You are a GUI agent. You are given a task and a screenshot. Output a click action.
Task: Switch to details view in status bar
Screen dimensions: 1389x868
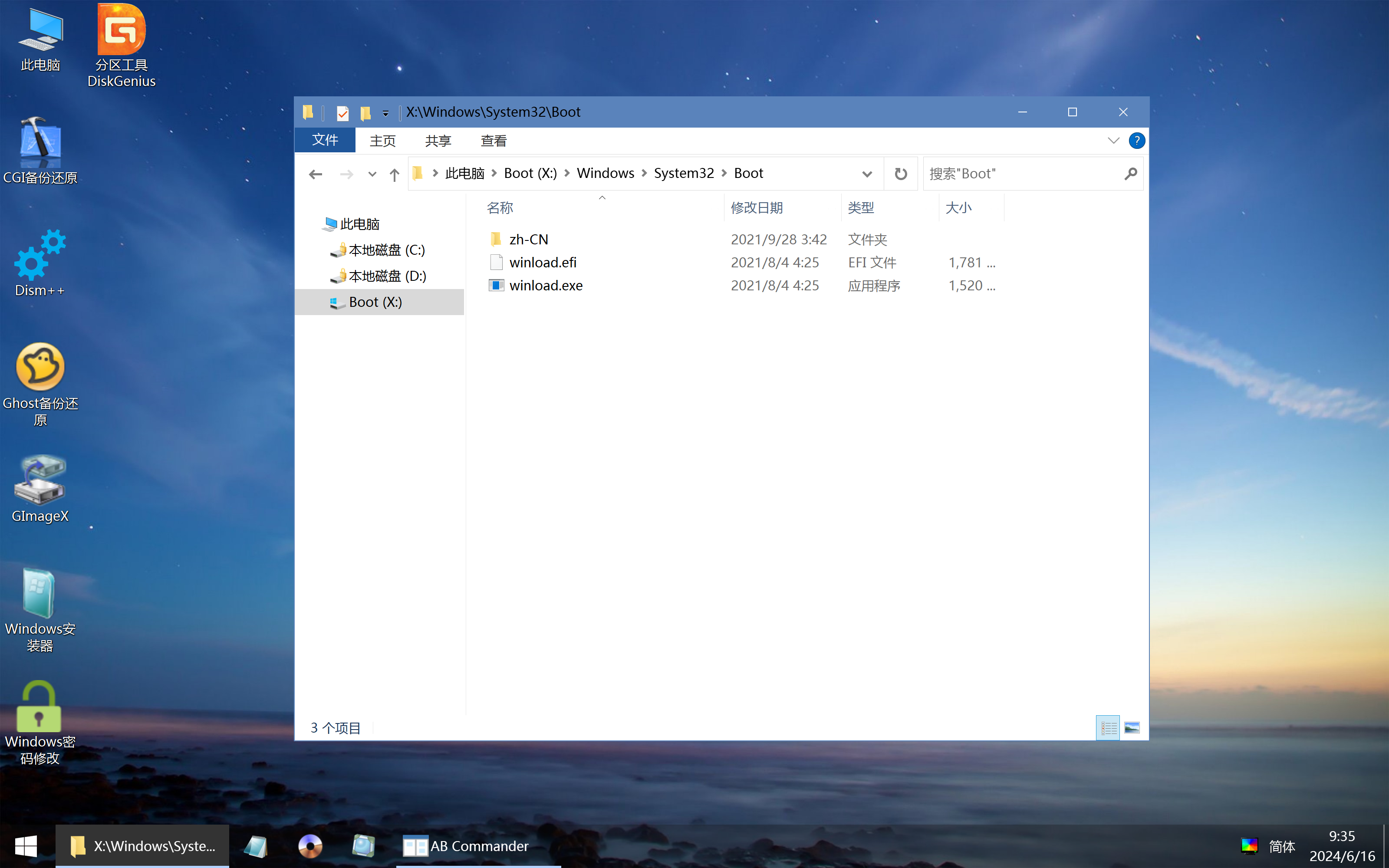pyautogui.click(x=1108, y=728)
